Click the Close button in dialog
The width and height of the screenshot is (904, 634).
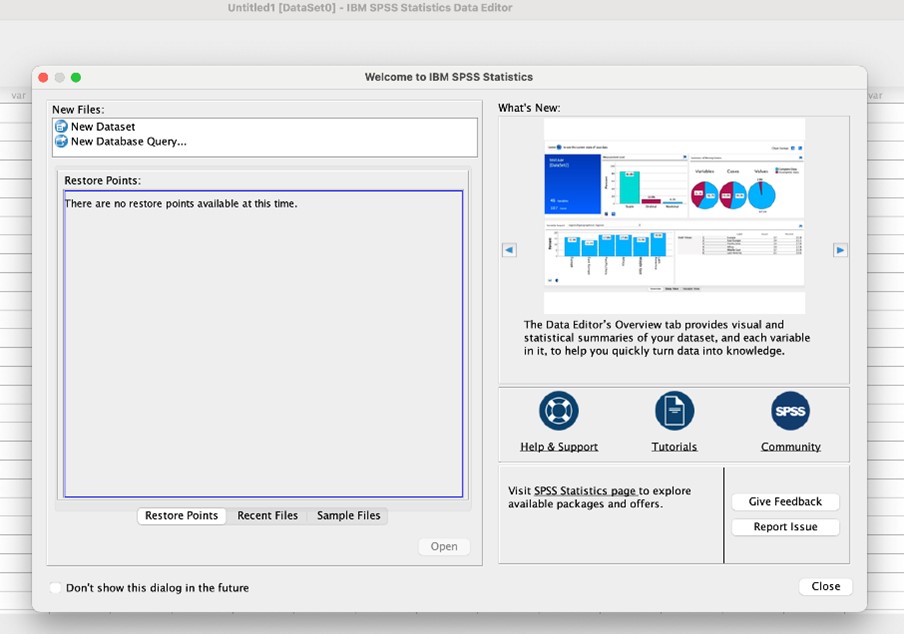[x=825, y=586]
